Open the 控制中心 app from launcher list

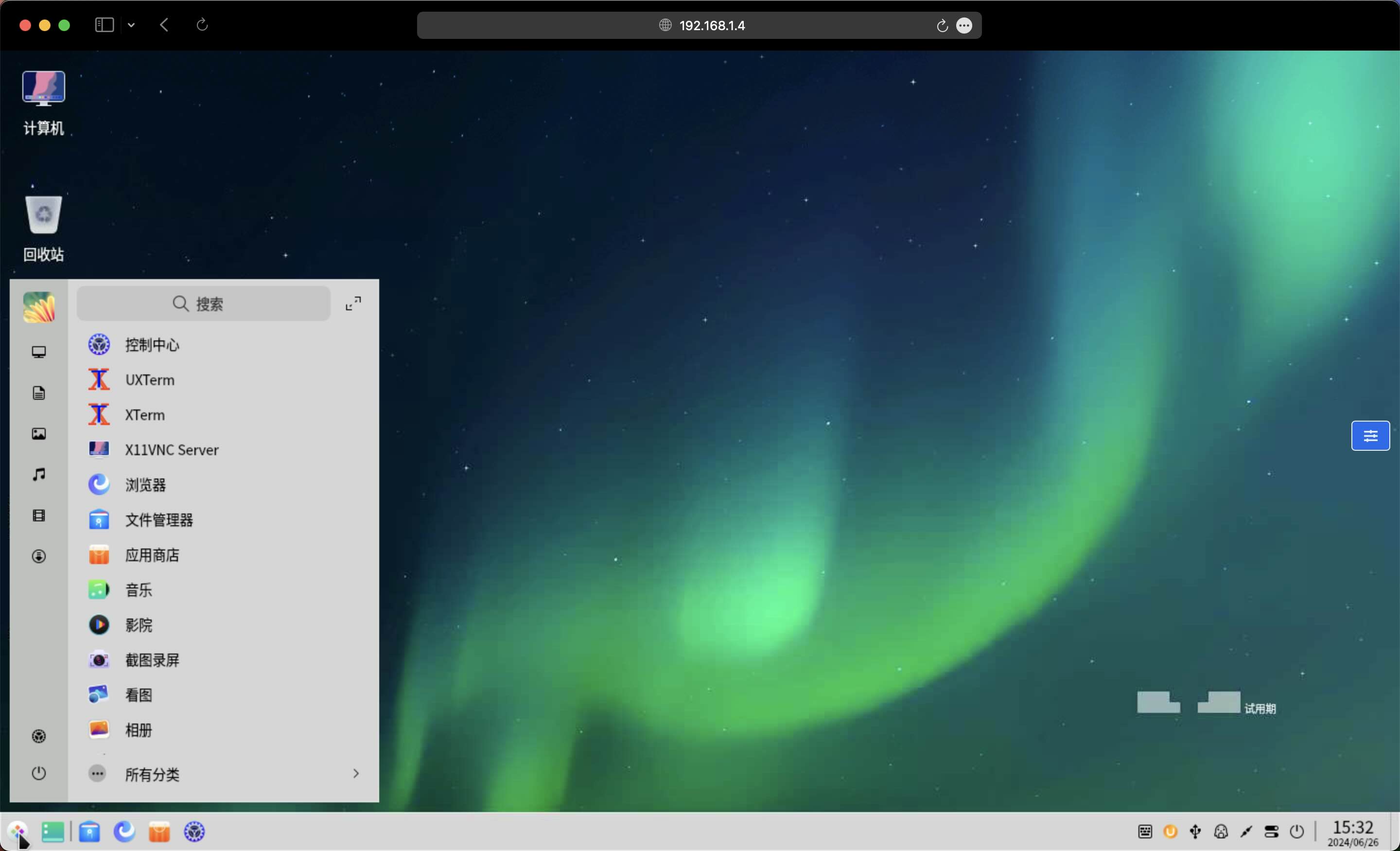[151, 344]
